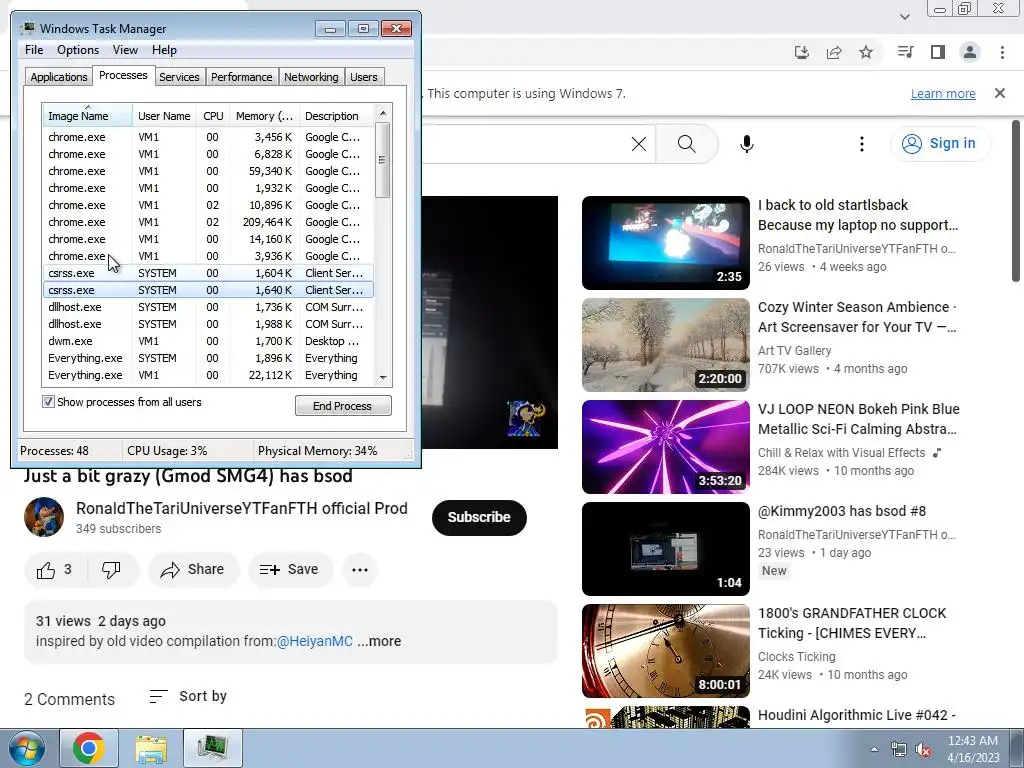Image resolution: width=1024 pixels, height=768 pixels.
Task: Open the Chrome profile avatar icon
Action: (970, 52)
